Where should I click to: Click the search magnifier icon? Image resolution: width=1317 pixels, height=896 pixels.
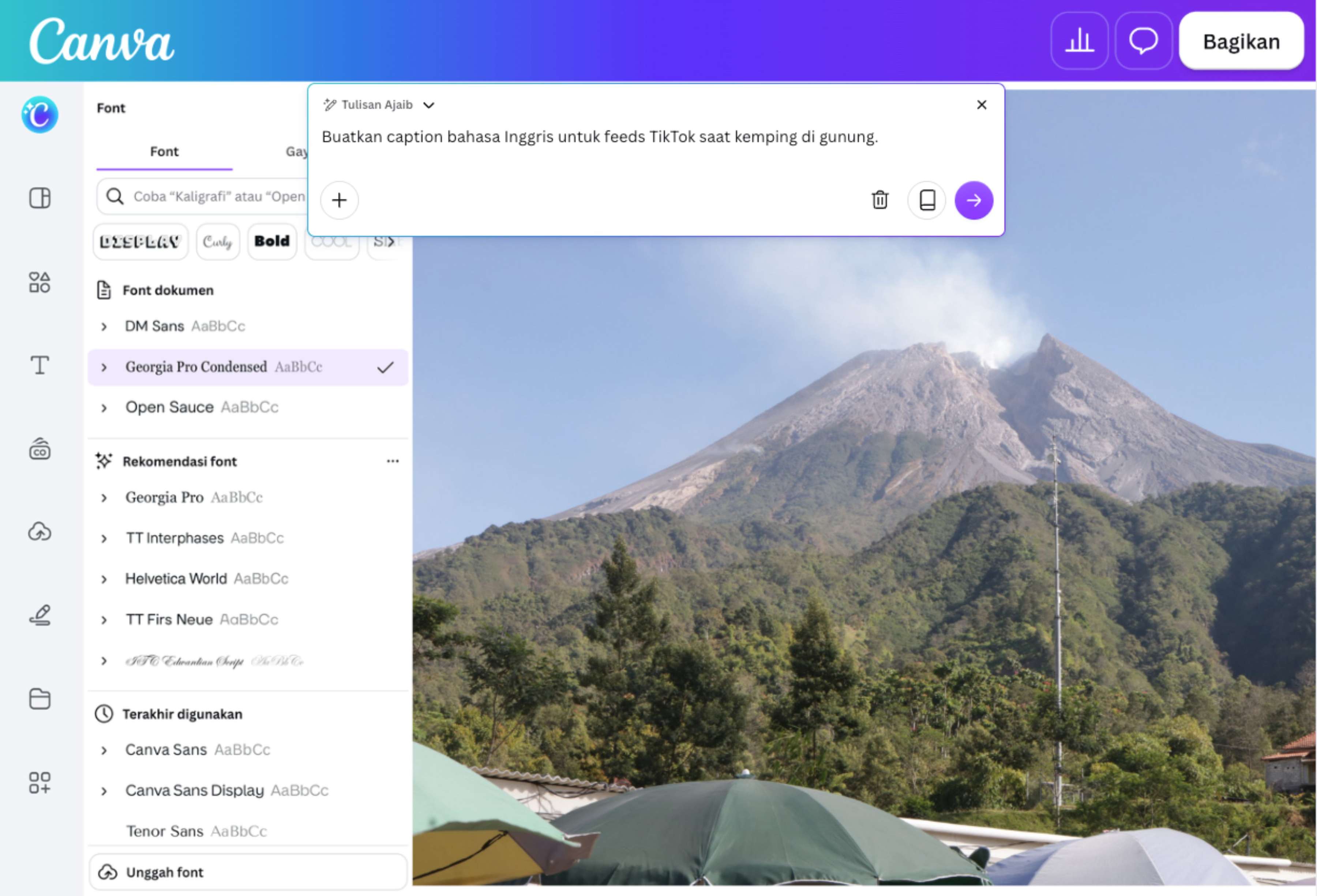(x=115, y=196)
